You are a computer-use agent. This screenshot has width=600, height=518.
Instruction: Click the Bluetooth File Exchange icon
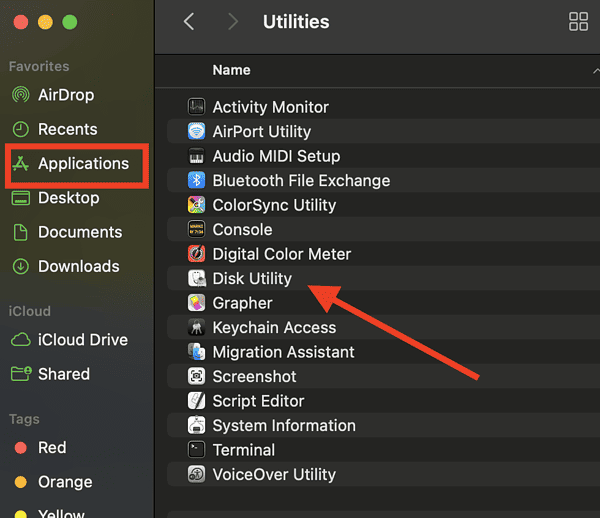[x=196, y=180]
